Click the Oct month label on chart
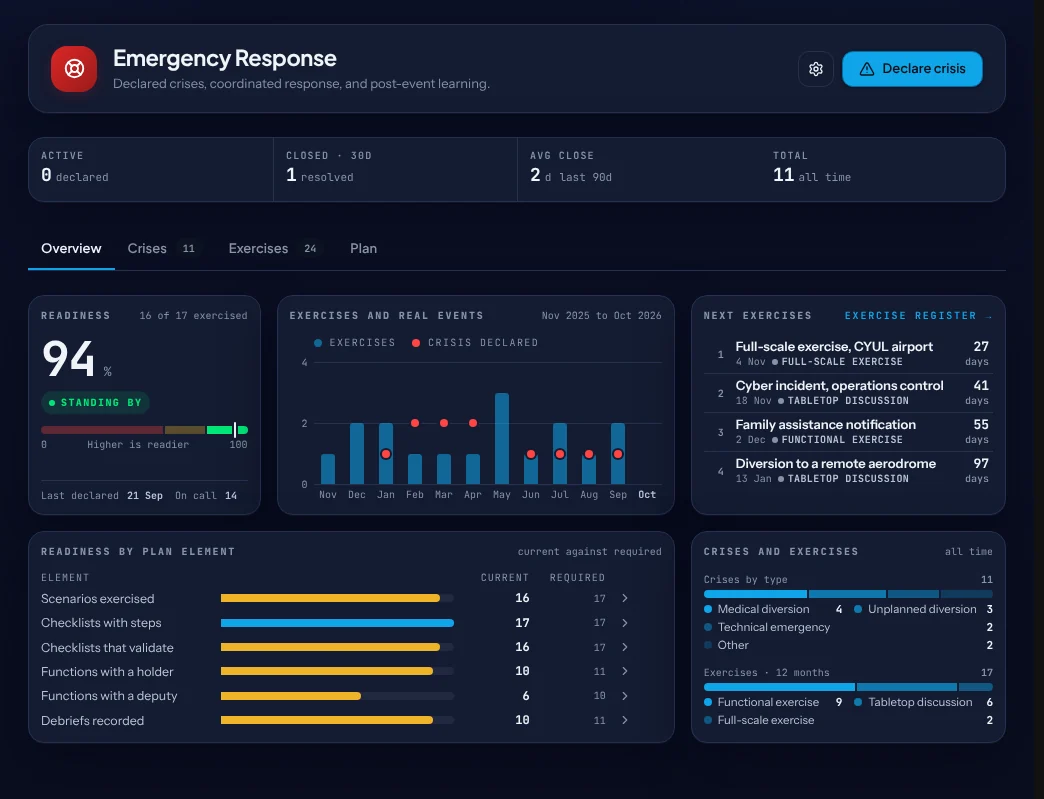 647,495
